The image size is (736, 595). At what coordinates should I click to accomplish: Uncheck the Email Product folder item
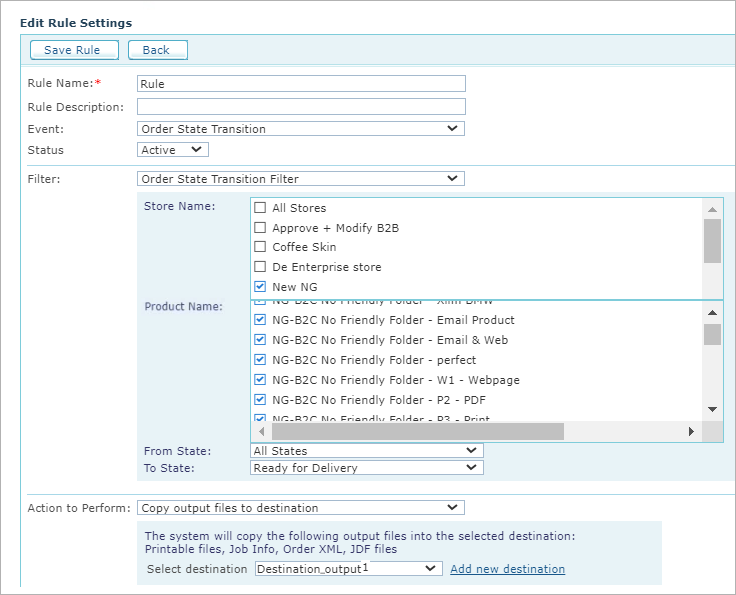[x=260, y=320]
